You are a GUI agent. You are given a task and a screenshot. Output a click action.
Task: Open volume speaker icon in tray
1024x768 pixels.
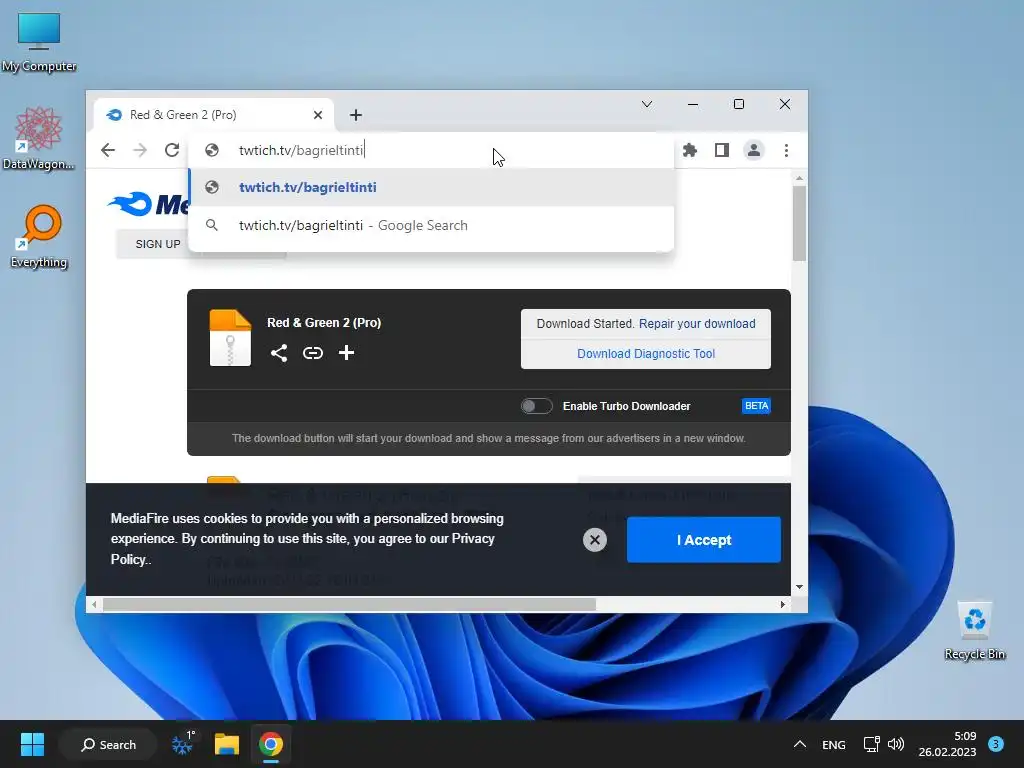pos(896,744)
